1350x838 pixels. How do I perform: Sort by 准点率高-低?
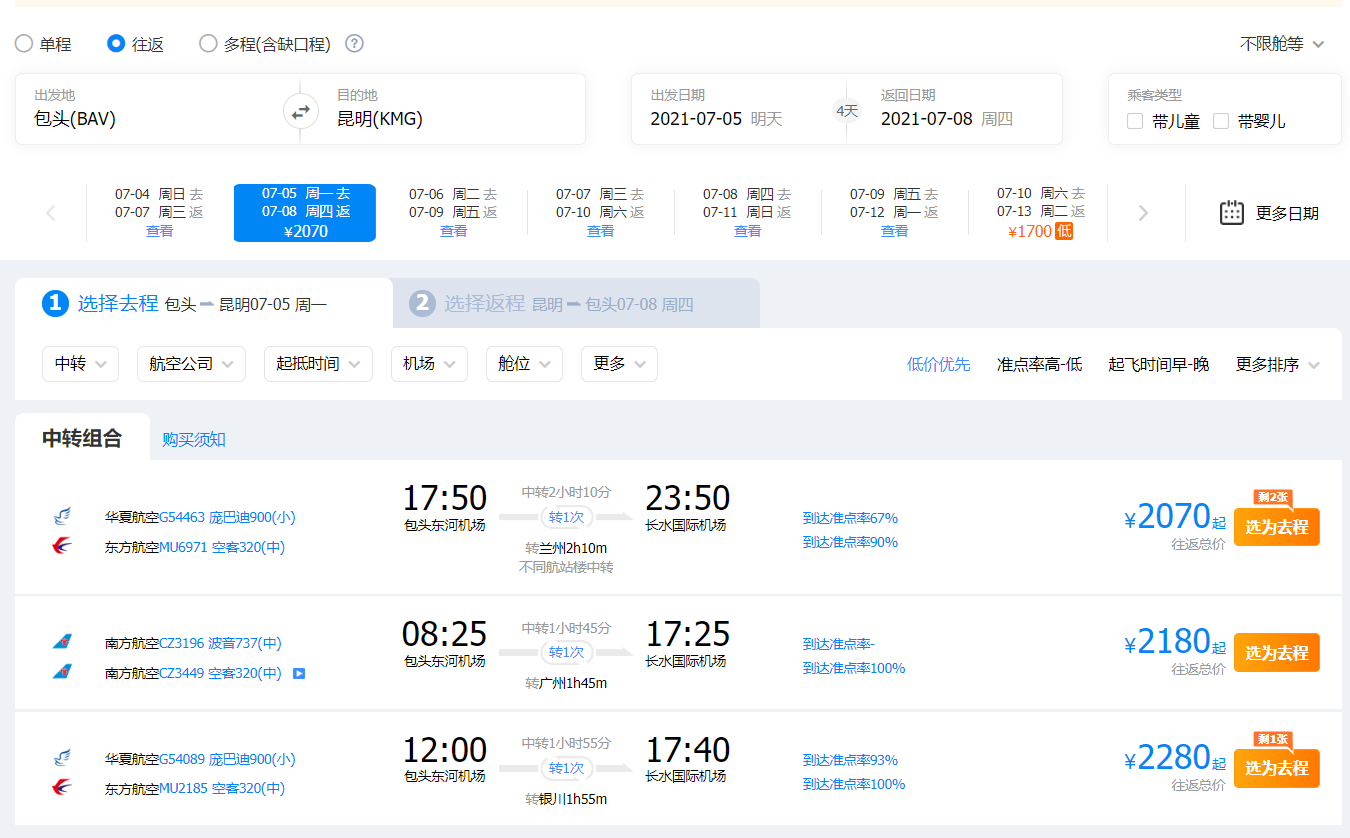[1039, 364]
